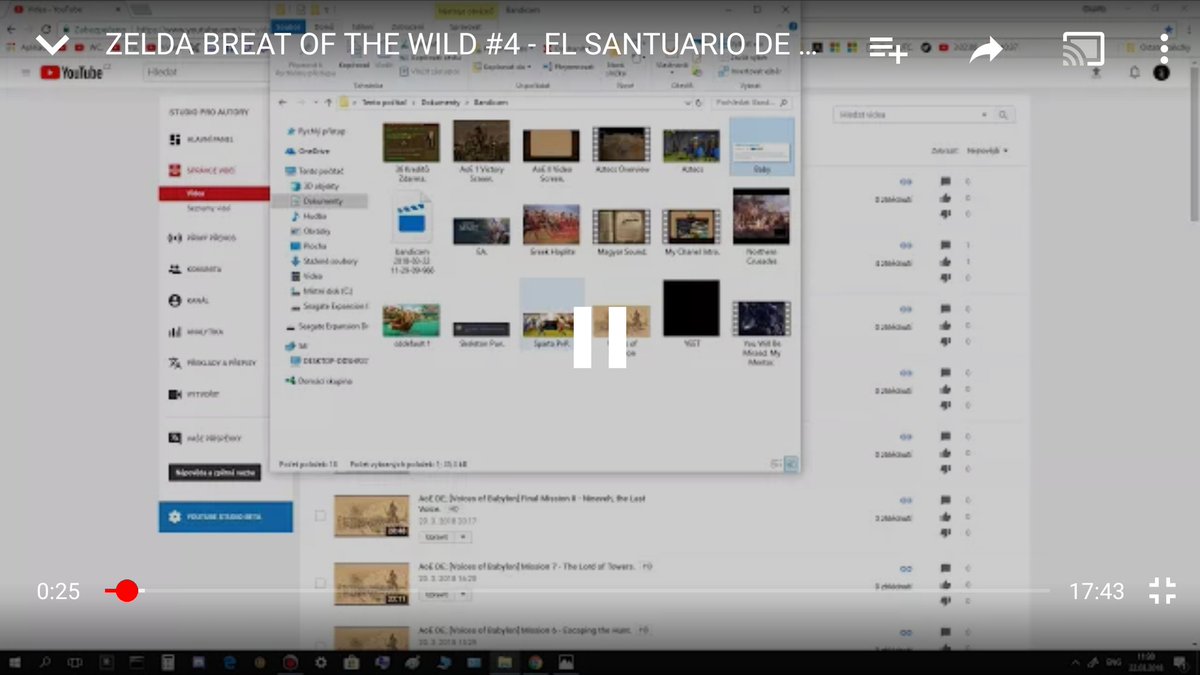
Task: Click the red progress scrubber handle
Action: point(126,591)
